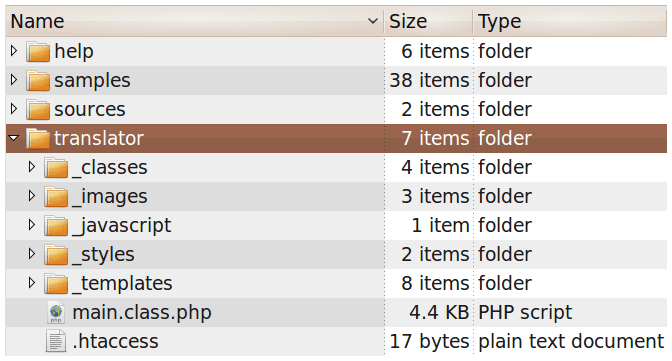Expand the samples folder arrow

click(14, 80)
